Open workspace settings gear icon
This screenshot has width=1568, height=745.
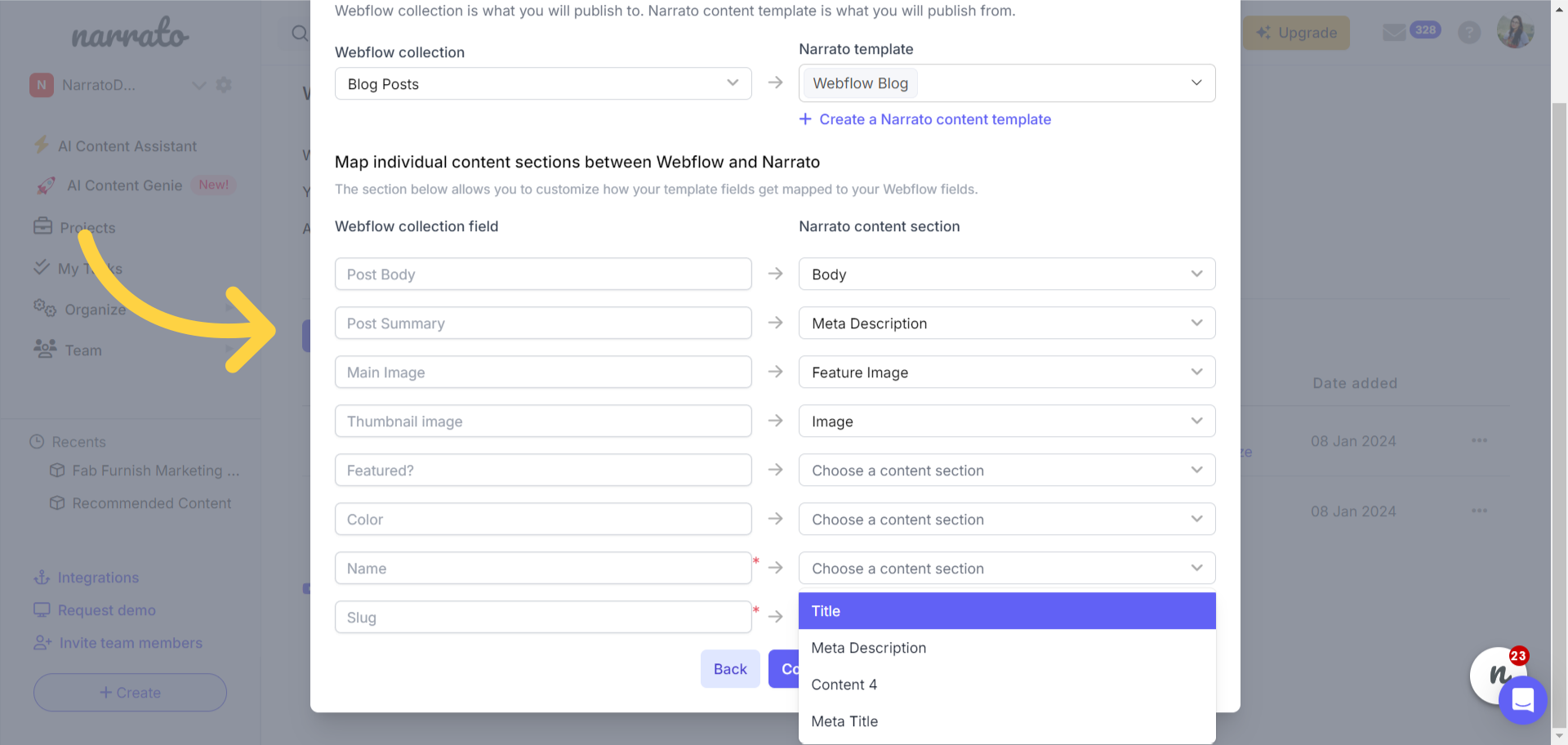click(x=224, y=85)
